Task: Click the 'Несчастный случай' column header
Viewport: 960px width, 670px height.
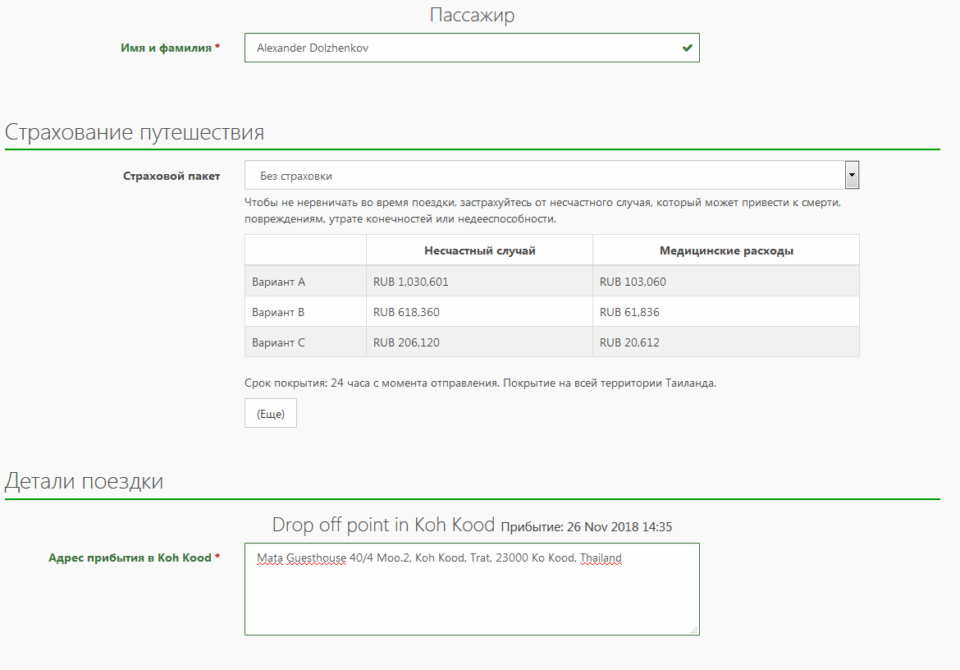Action: pos(479,250)
